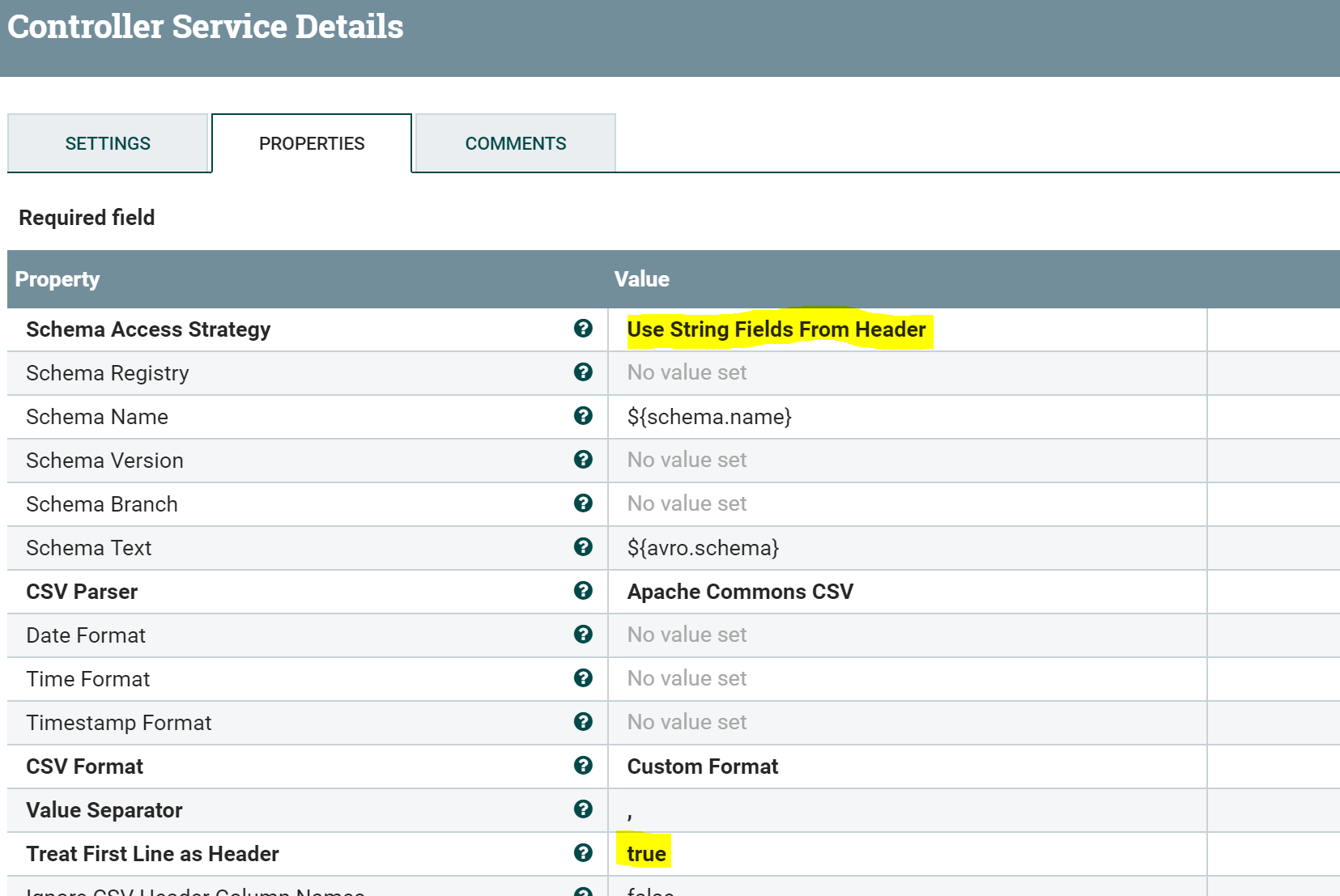1340x896 pixels.
Task: Open help for CSV Parser property
Action: pyautogui.click(x=584, y=591)
